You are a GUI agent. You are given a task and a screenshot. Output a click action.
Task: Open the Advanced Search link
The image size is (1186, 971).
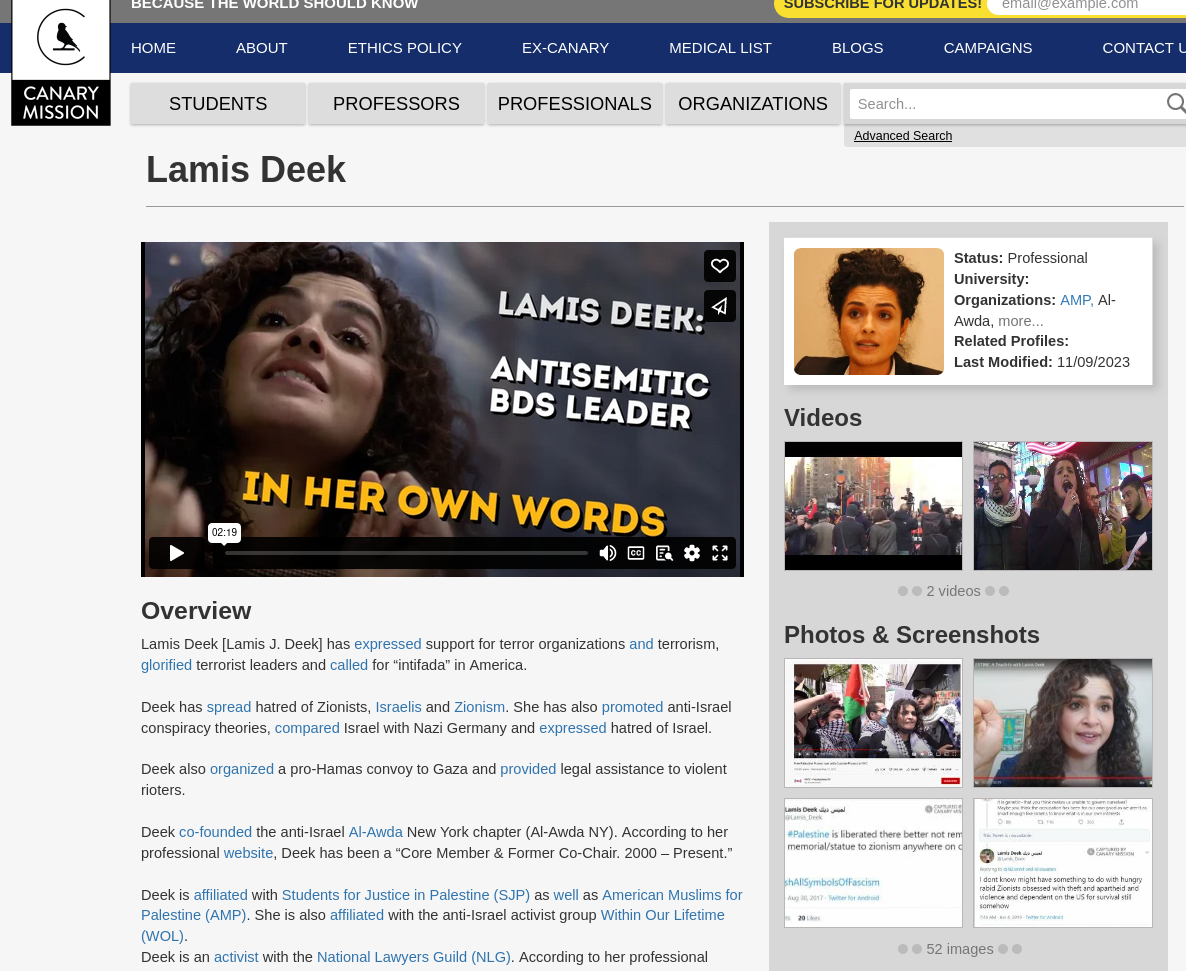(903, 135)
